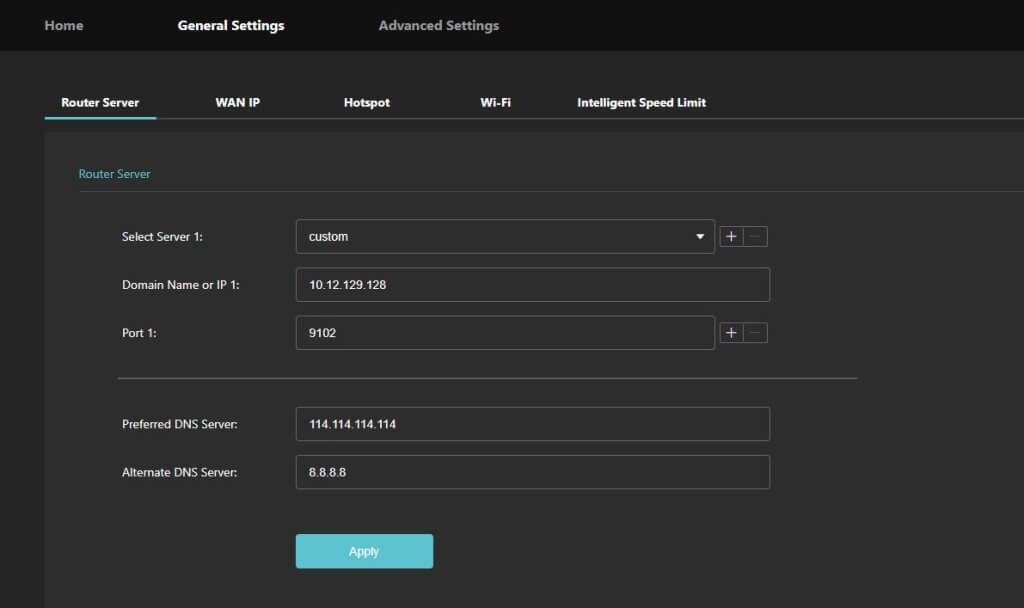Click the minus icon beside Select Server 1

756,236
